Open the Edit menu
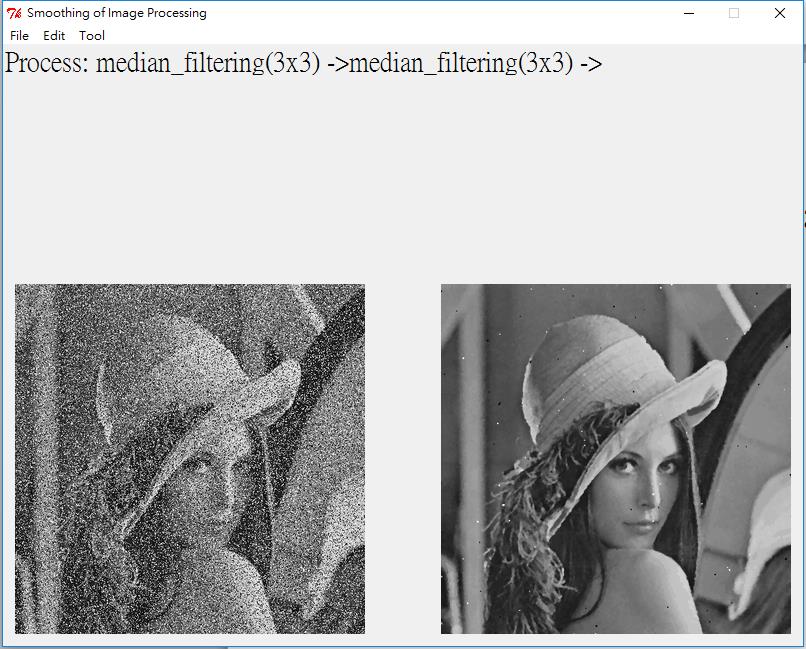The width and height of the screenshot is (806, 649). (54, 35)
